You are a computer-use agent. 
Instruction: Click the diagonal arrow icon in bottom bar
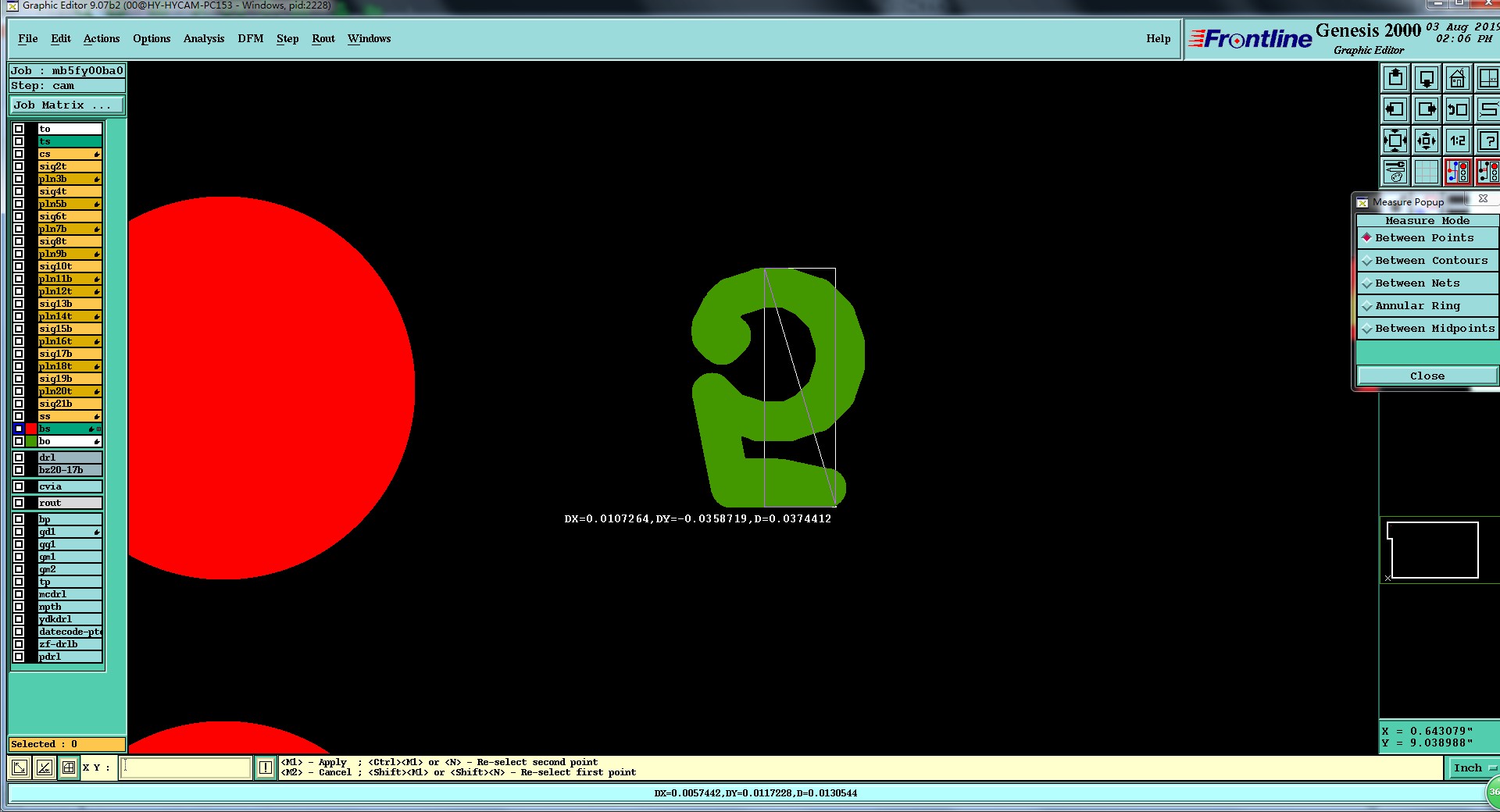[x=20, y=767]
